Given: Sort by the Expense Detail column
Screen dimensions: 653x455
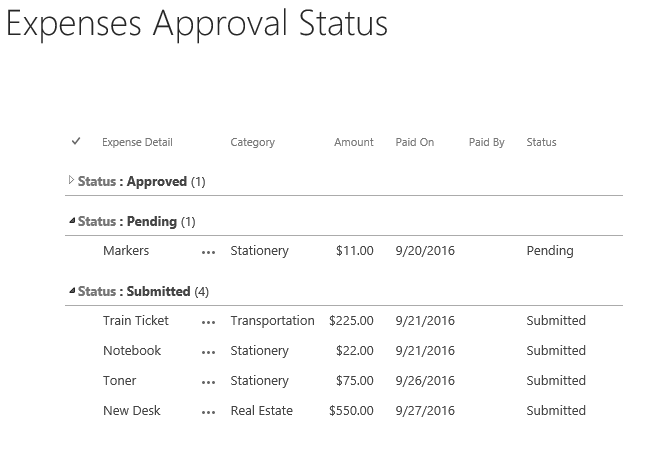Looking at the screenshot, I should pyautogui.click(x=137, y=142).
